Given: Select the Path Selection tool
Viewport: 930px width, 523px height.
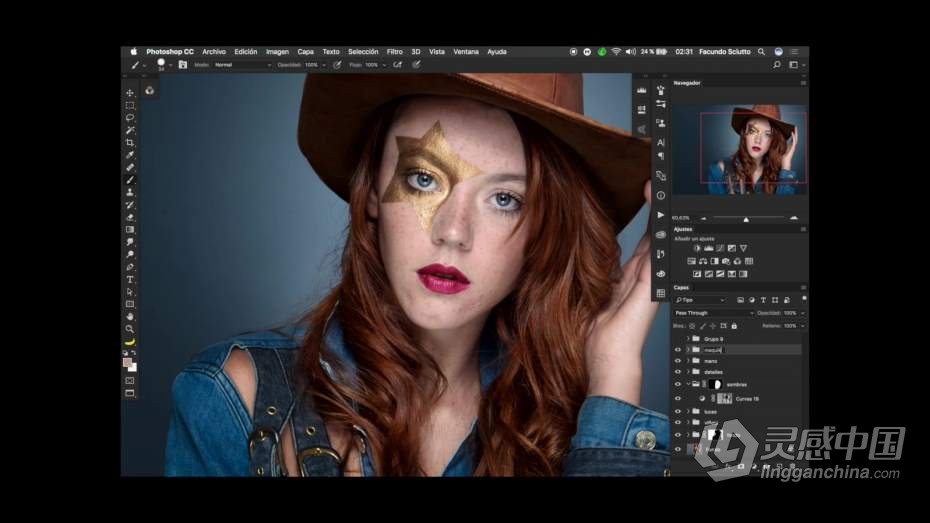Looking at the screenshot, I should 130,292.
